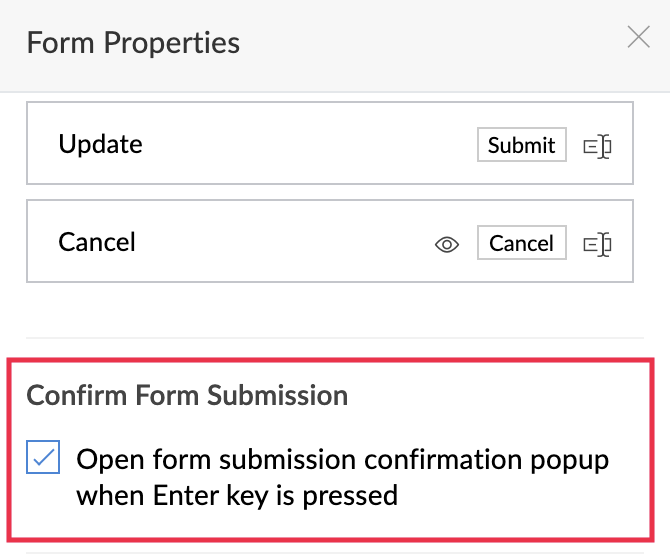Screen dimensions: 670x554
Task: Click the Form Properties panel title
Action: (133, 43)
